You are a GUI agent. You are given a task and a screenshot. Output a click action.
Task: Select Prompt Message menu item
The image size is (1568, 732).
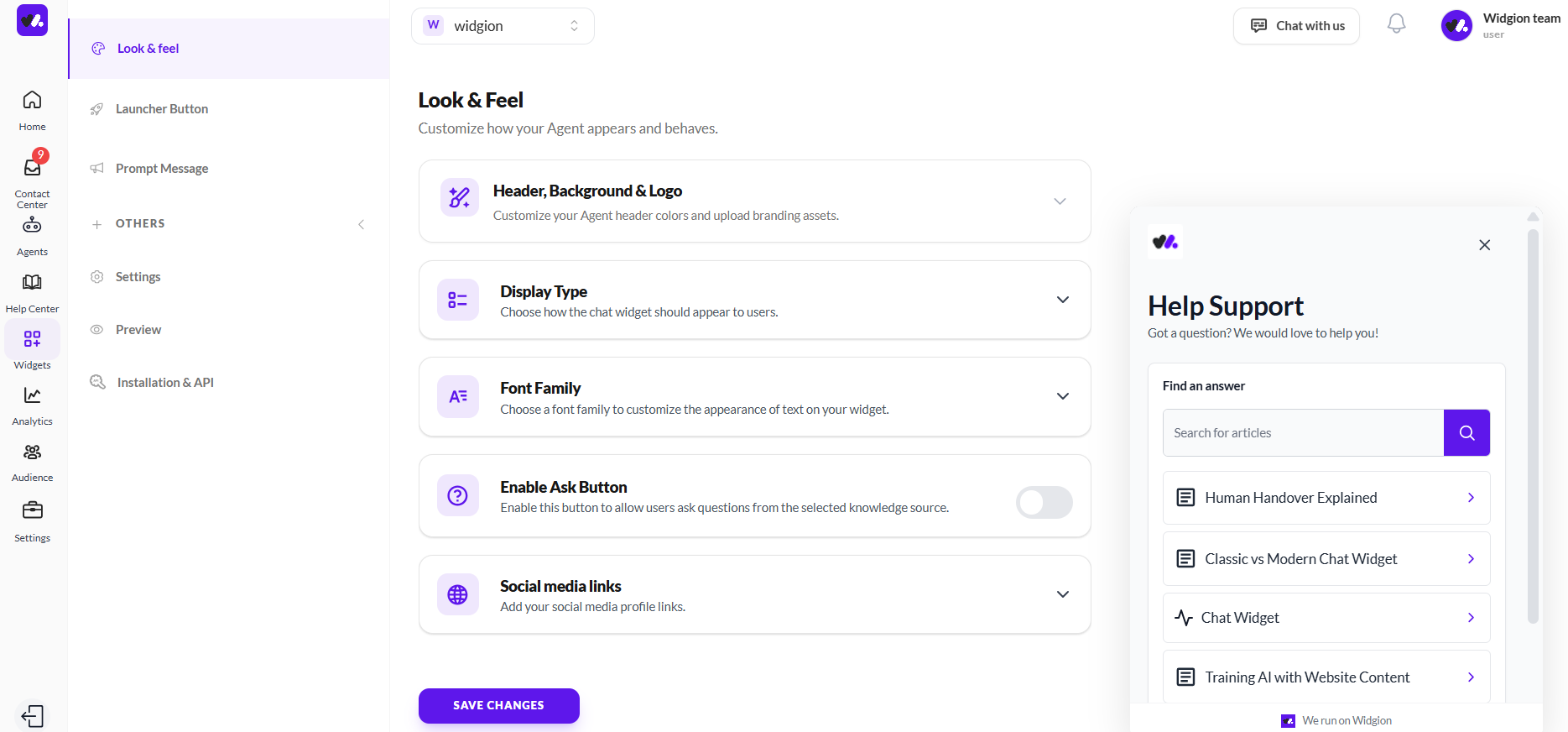[x=162, y=169]
